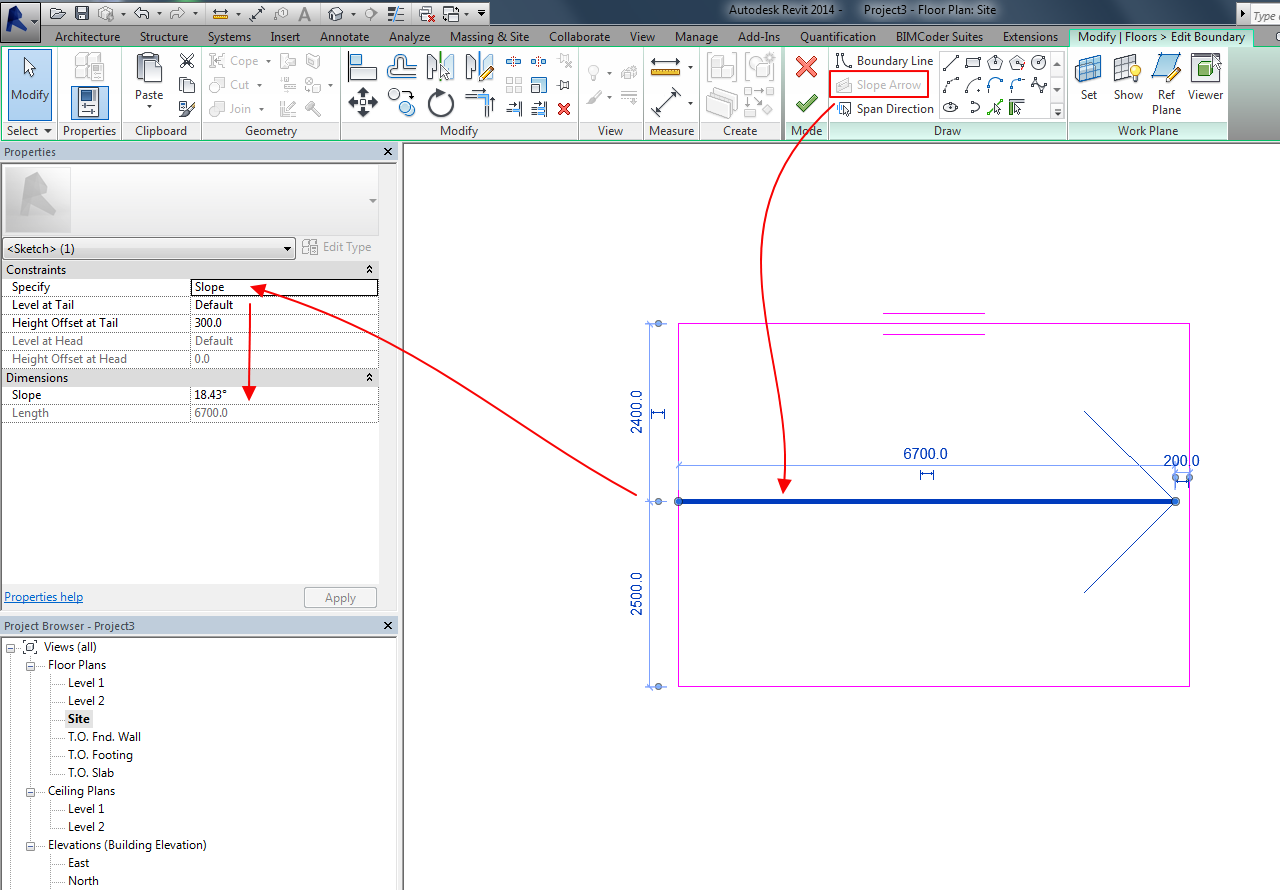Toggle the Properties palette ribbon button
Image resolution: width=1280 pixels, height=890 pixels.
pos(90,103)
